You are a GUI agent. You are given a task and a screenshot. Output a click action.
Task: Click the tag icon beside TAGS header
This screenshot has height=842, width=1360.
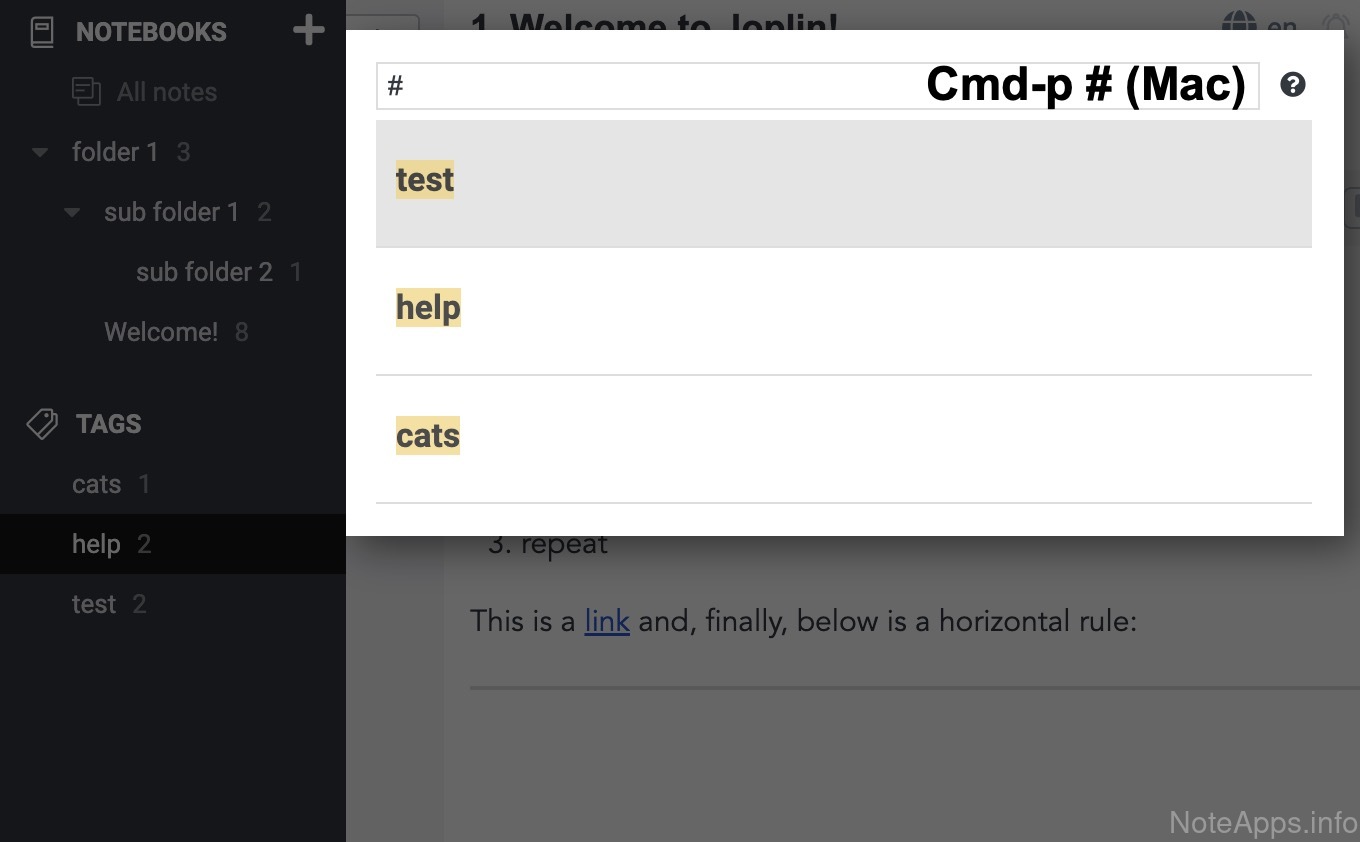pyautogui.click(x=42, y=424)
